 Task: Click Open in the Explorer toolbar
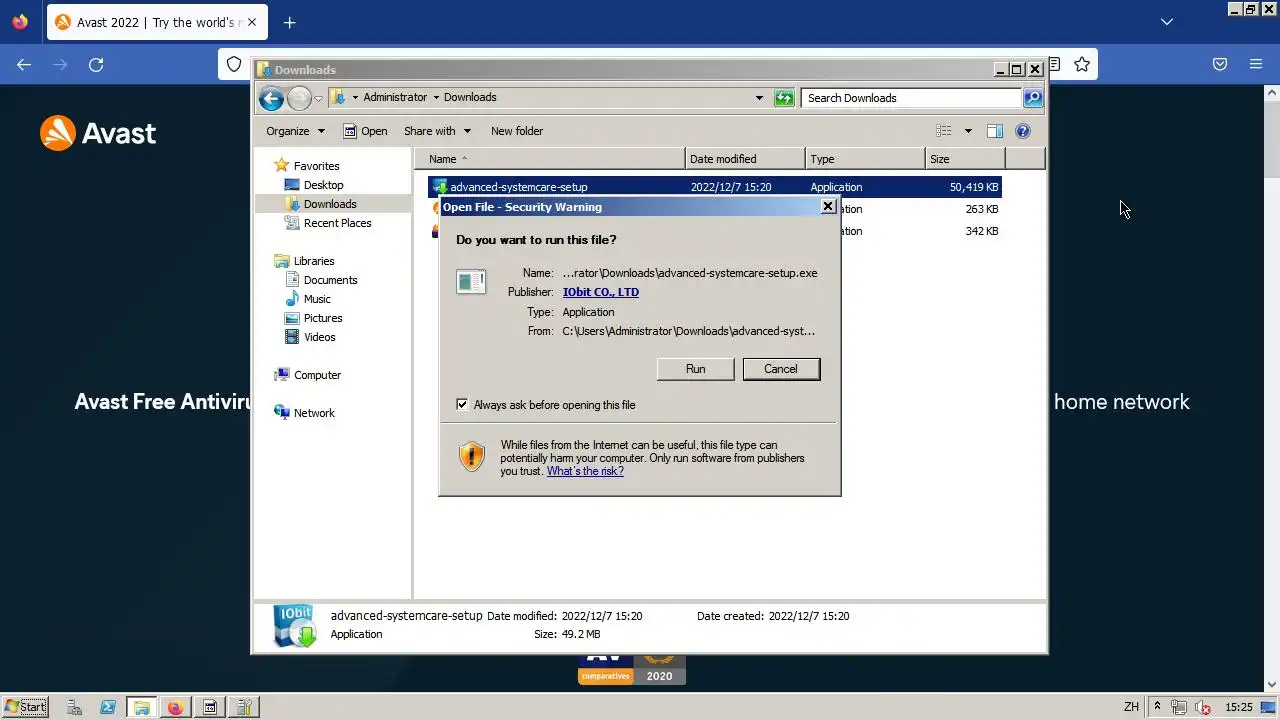pyautogui.click(x=365, y=131)
